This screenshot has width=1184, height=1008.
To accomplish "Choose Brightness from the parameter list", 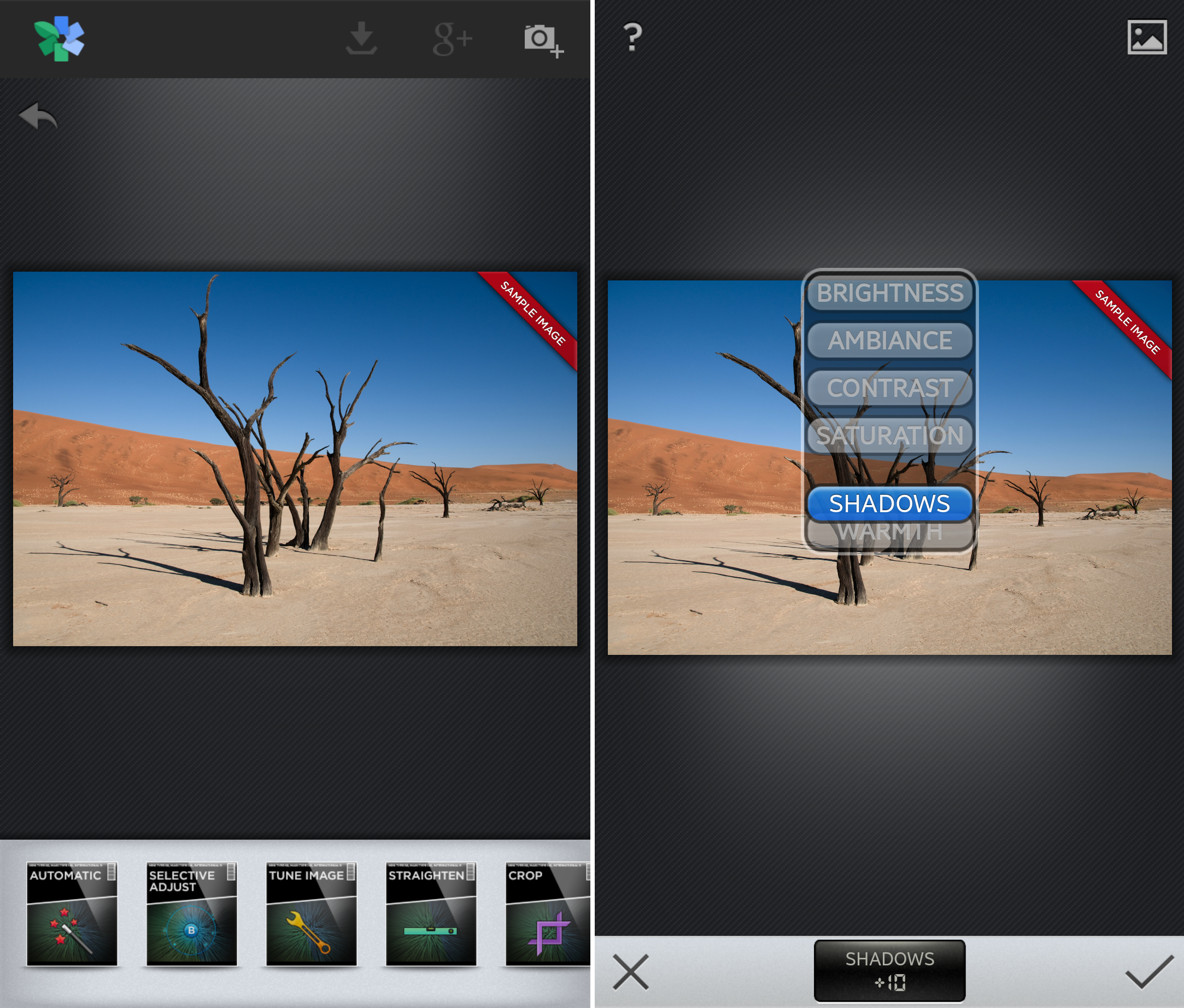I will (890, 293).
